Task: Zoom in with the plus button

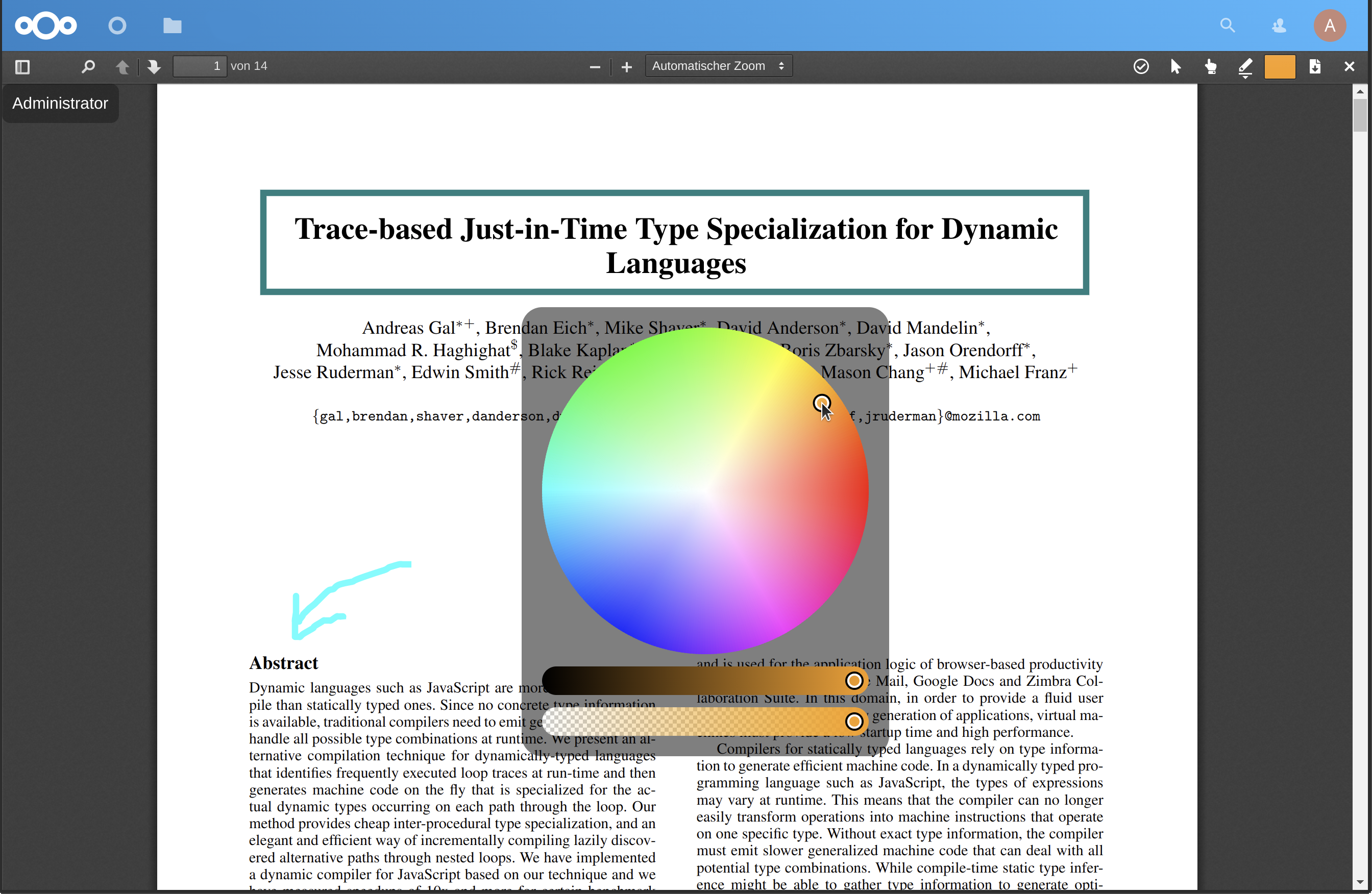Action: pos(627,67)
